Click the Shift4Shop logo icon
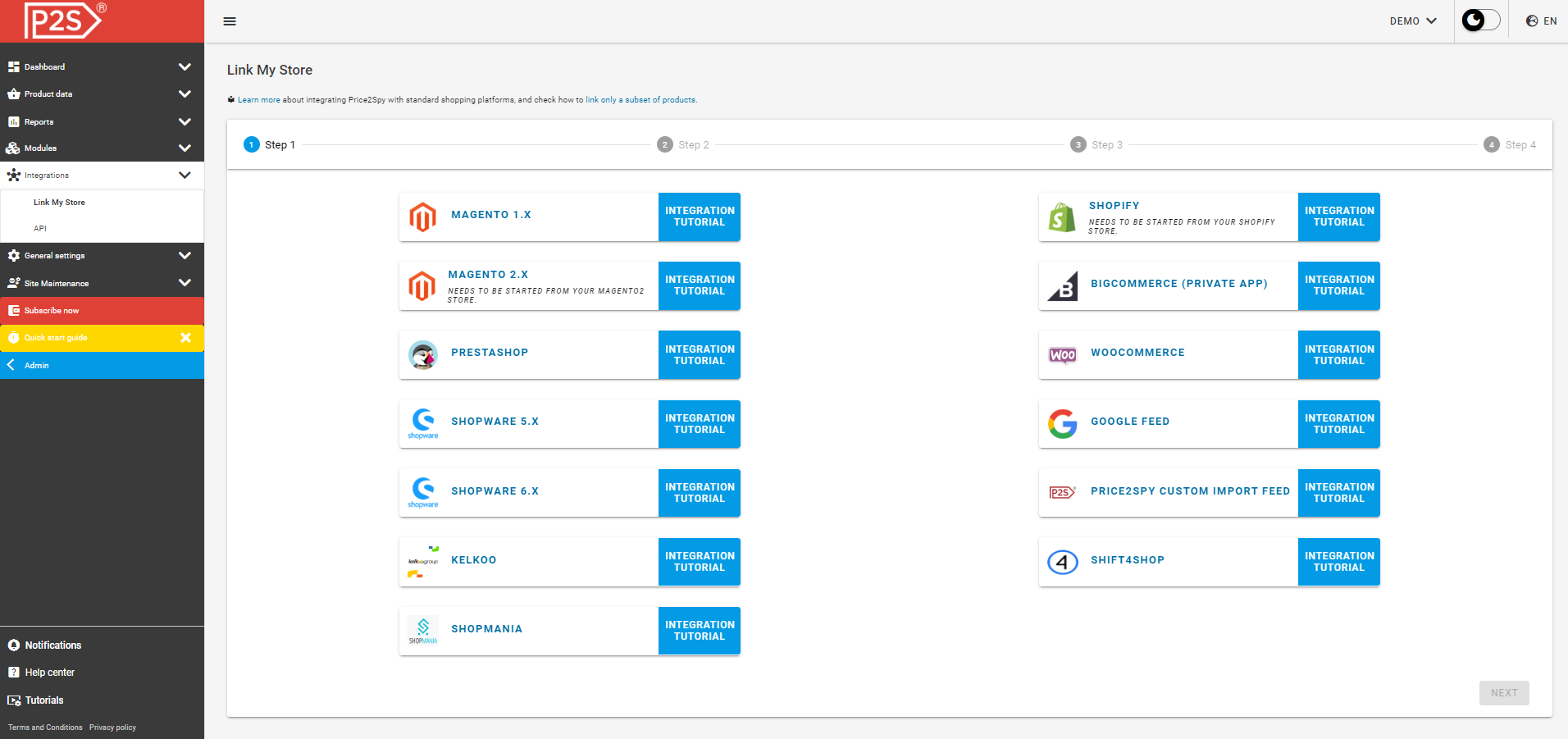Image resolution: width=1568 pixels, height=739 pixels. 1062,562
